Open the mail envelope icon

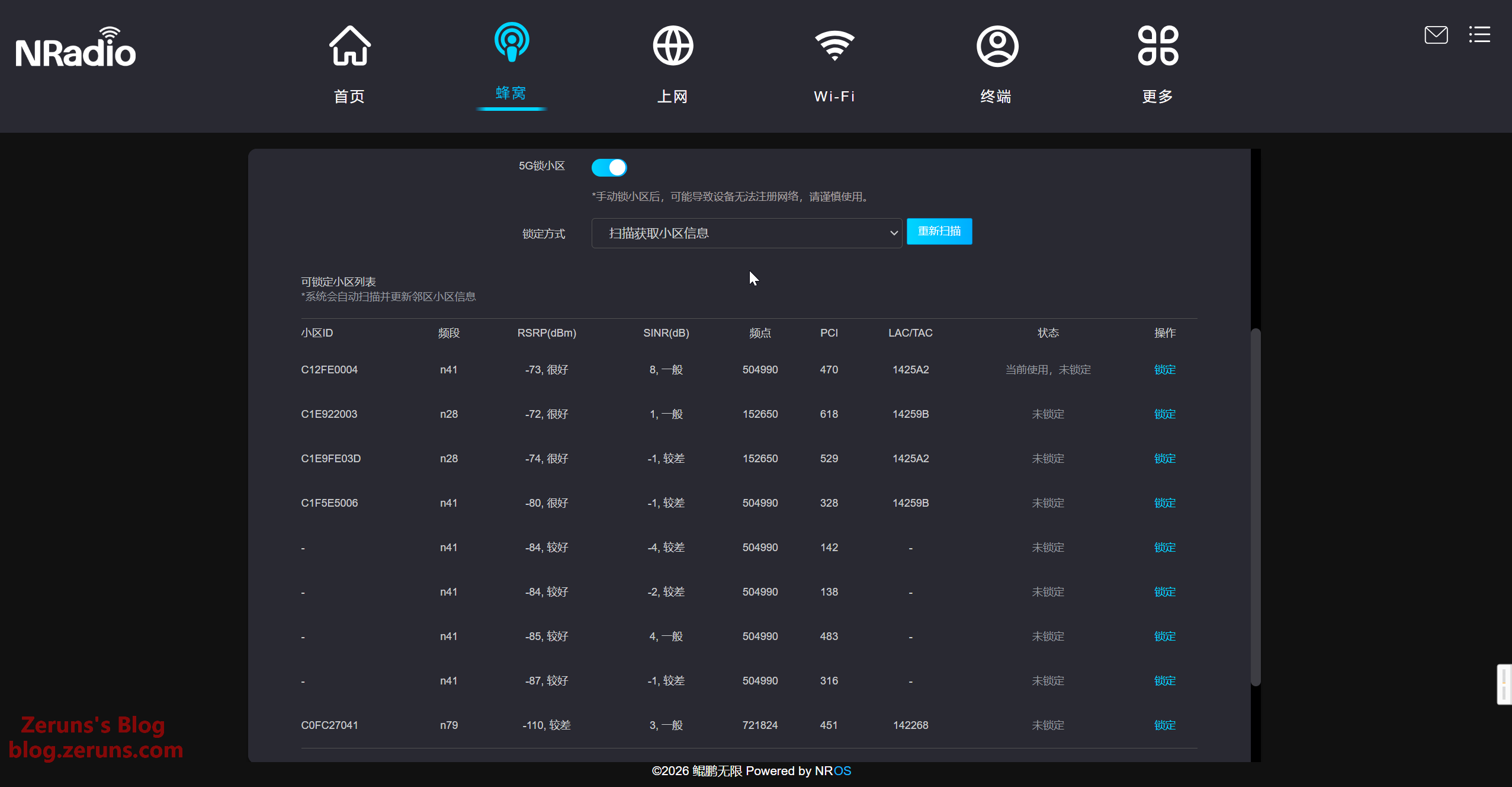click(x=1436, y=35)
